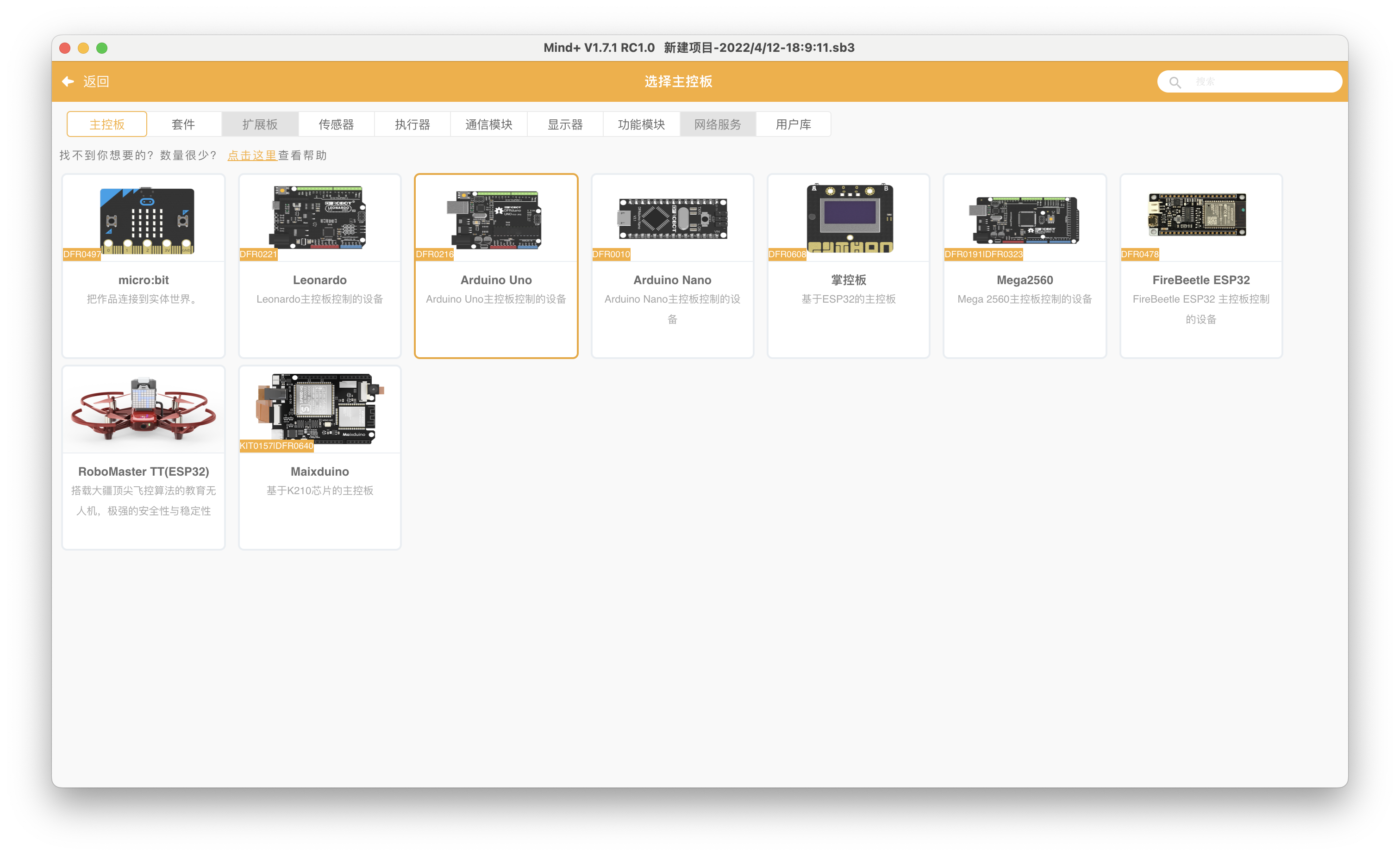Open the 通信模块 tab
The width and height of the screenshot is (1400, 856).
point(488,124)
